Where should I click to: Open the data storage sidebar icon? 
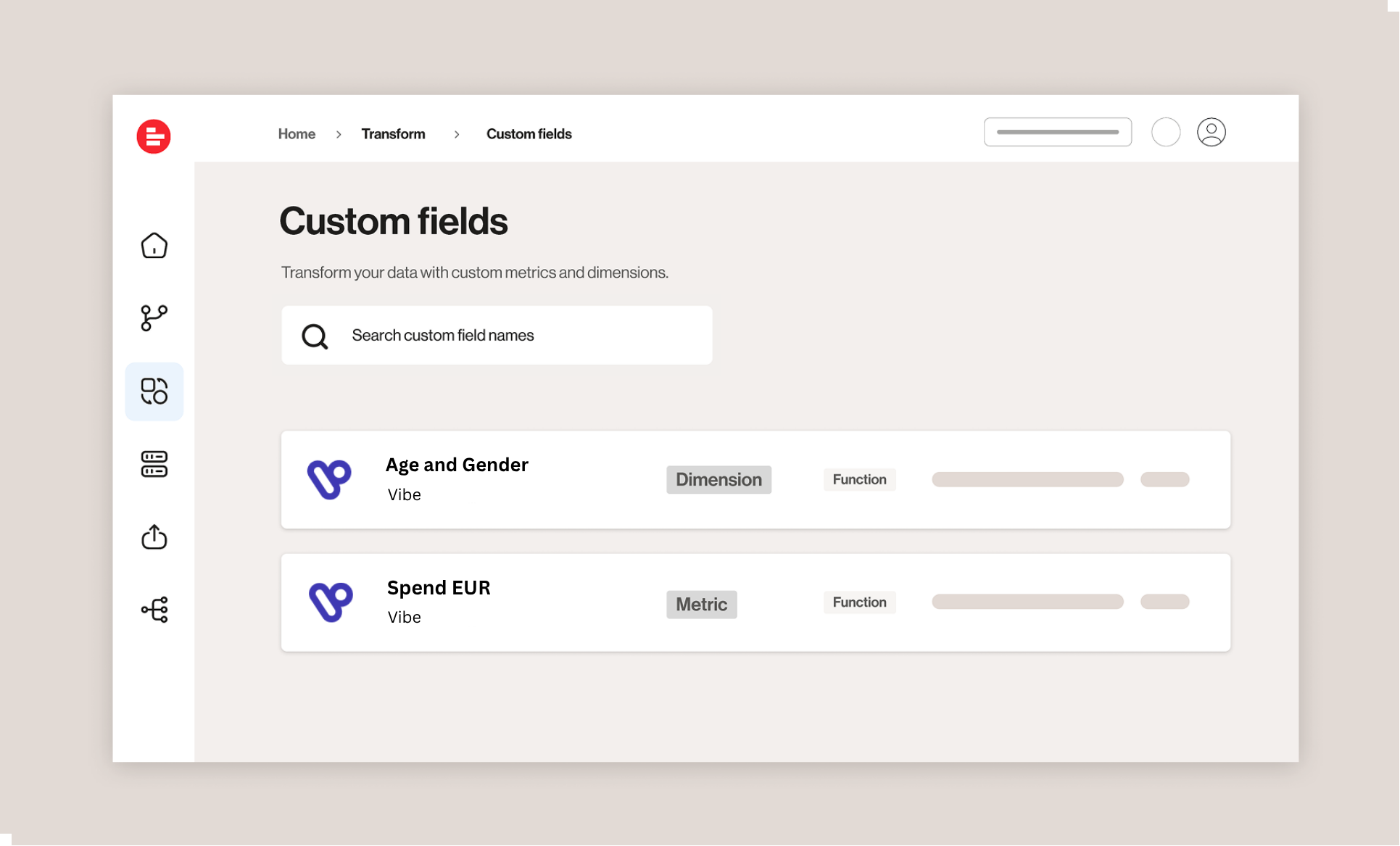pyautogui.click(x=154, y=464)
